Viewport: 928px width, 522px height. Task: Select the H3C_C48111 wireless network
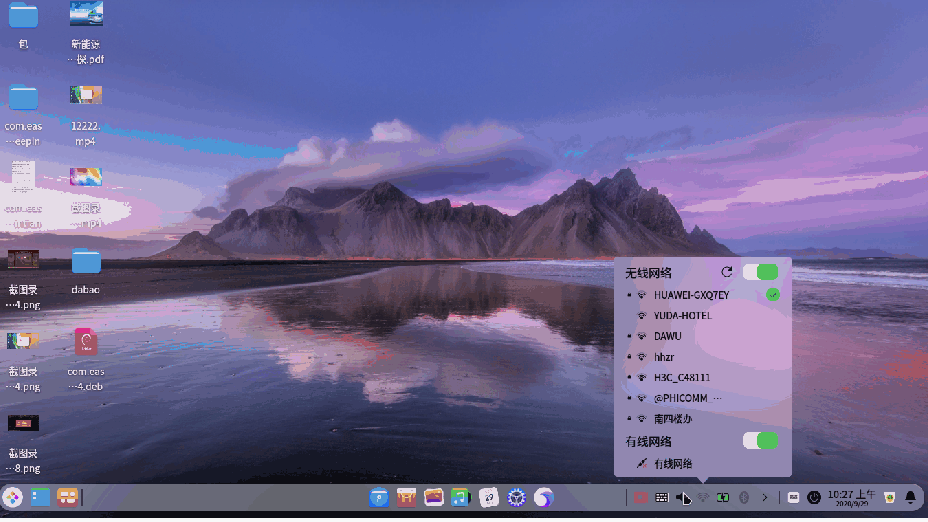tap(703, 377)
